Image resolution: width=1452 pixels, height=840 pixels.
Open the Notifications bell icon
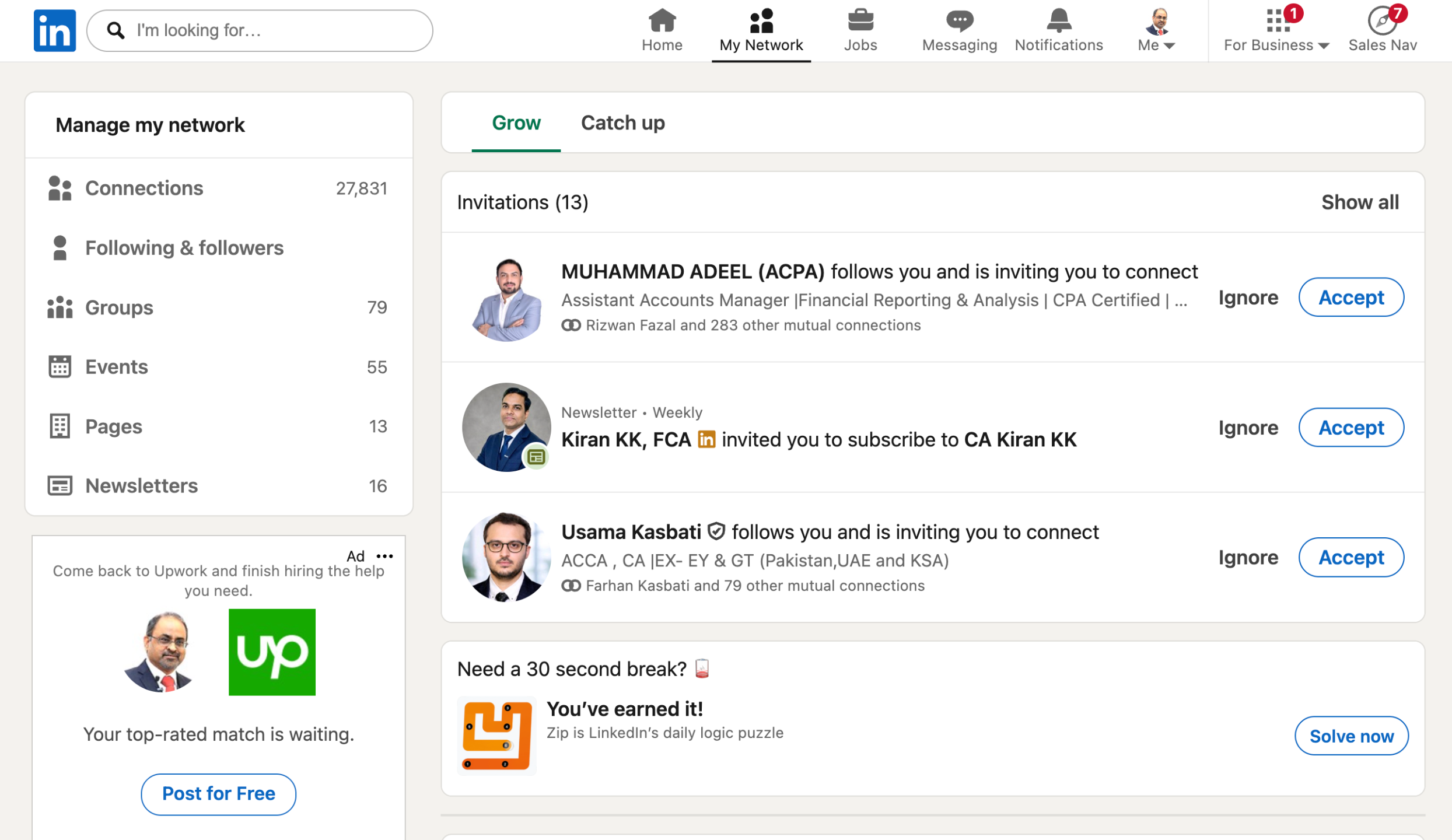coord(1058,21)
